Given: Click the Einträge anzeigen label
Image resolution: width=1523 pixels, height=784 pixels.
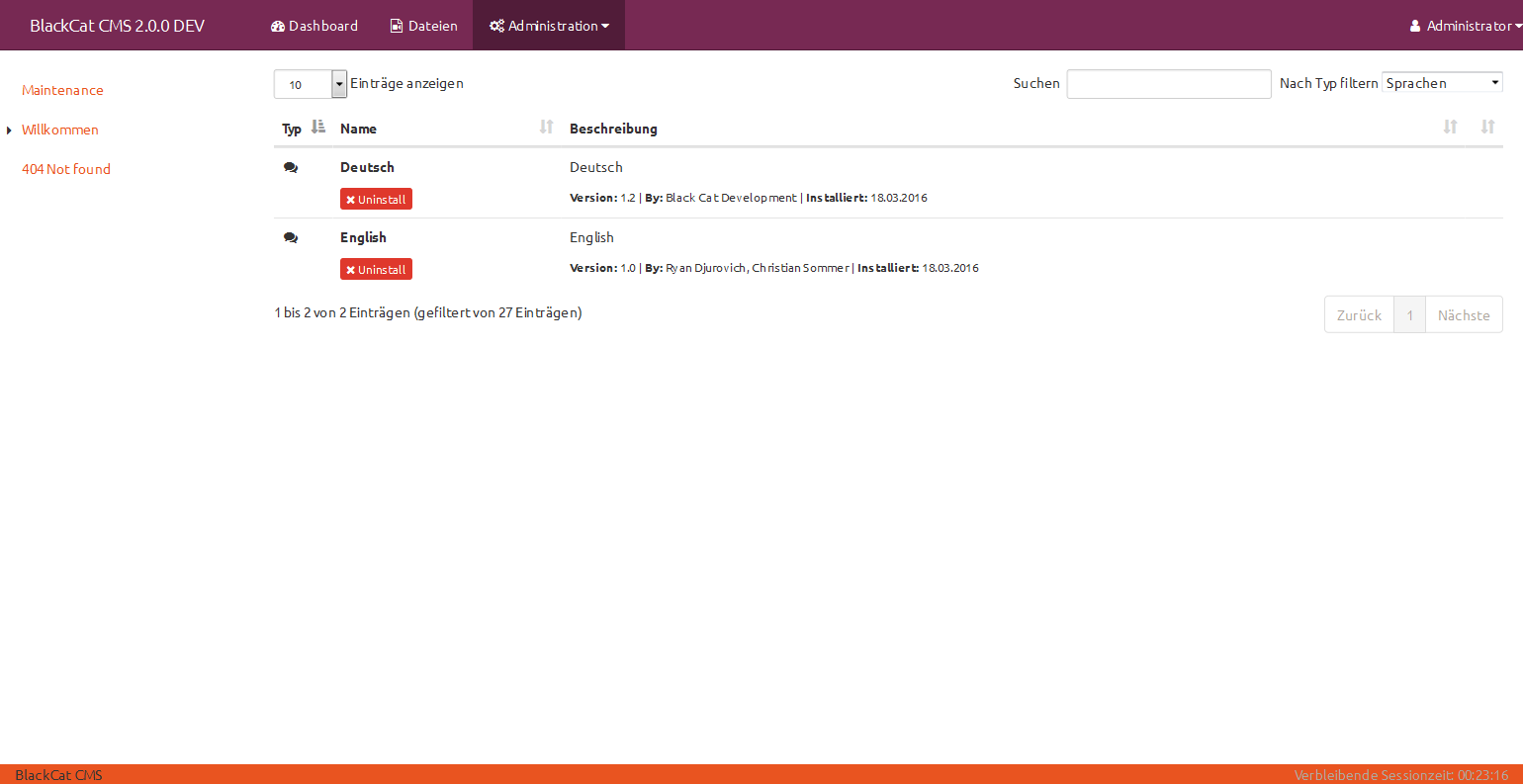Looking at the screenshot, I should [x=406, y=83].
